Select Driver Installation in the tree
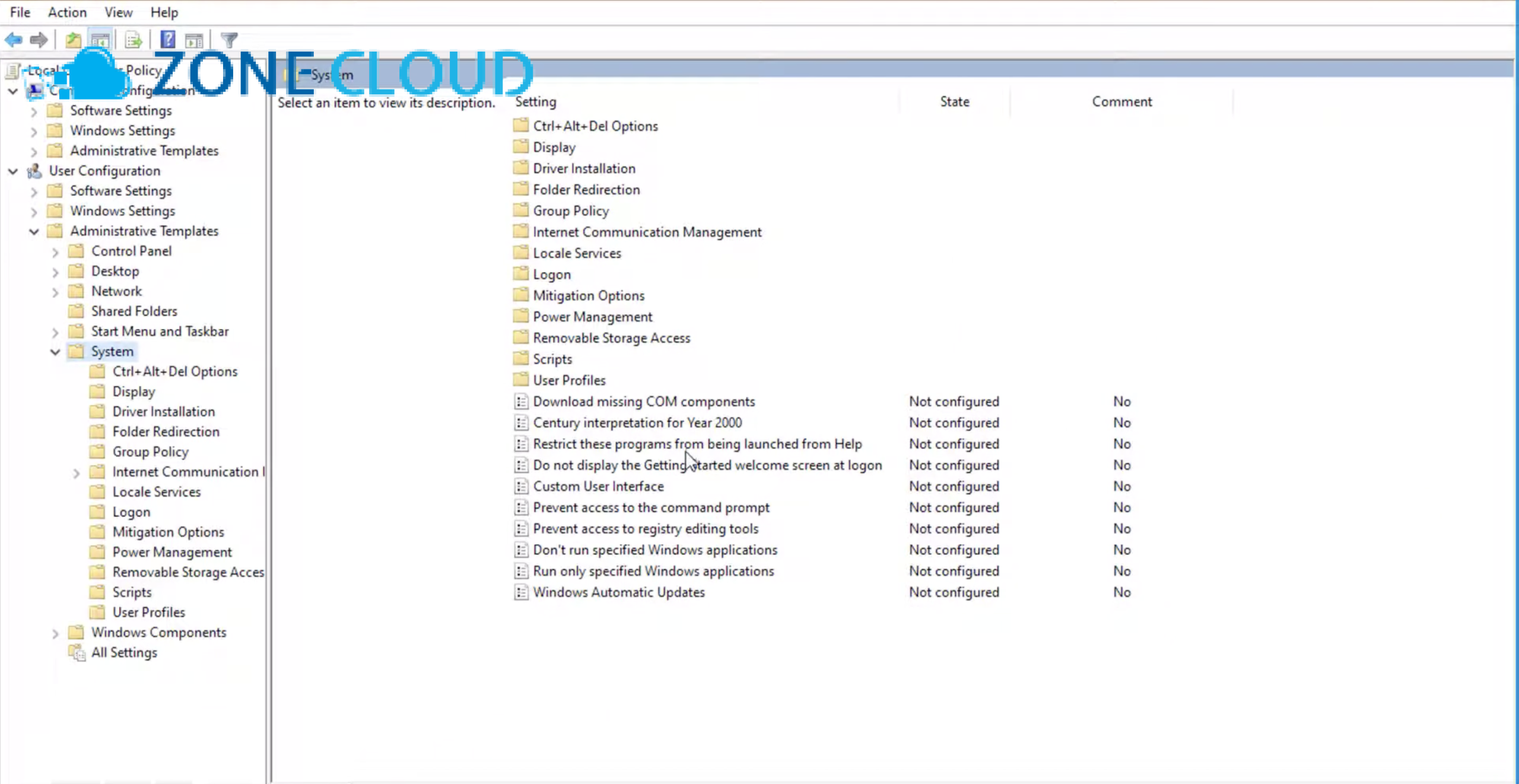Viewport: 1519px width, 784px height. (164, 412)
